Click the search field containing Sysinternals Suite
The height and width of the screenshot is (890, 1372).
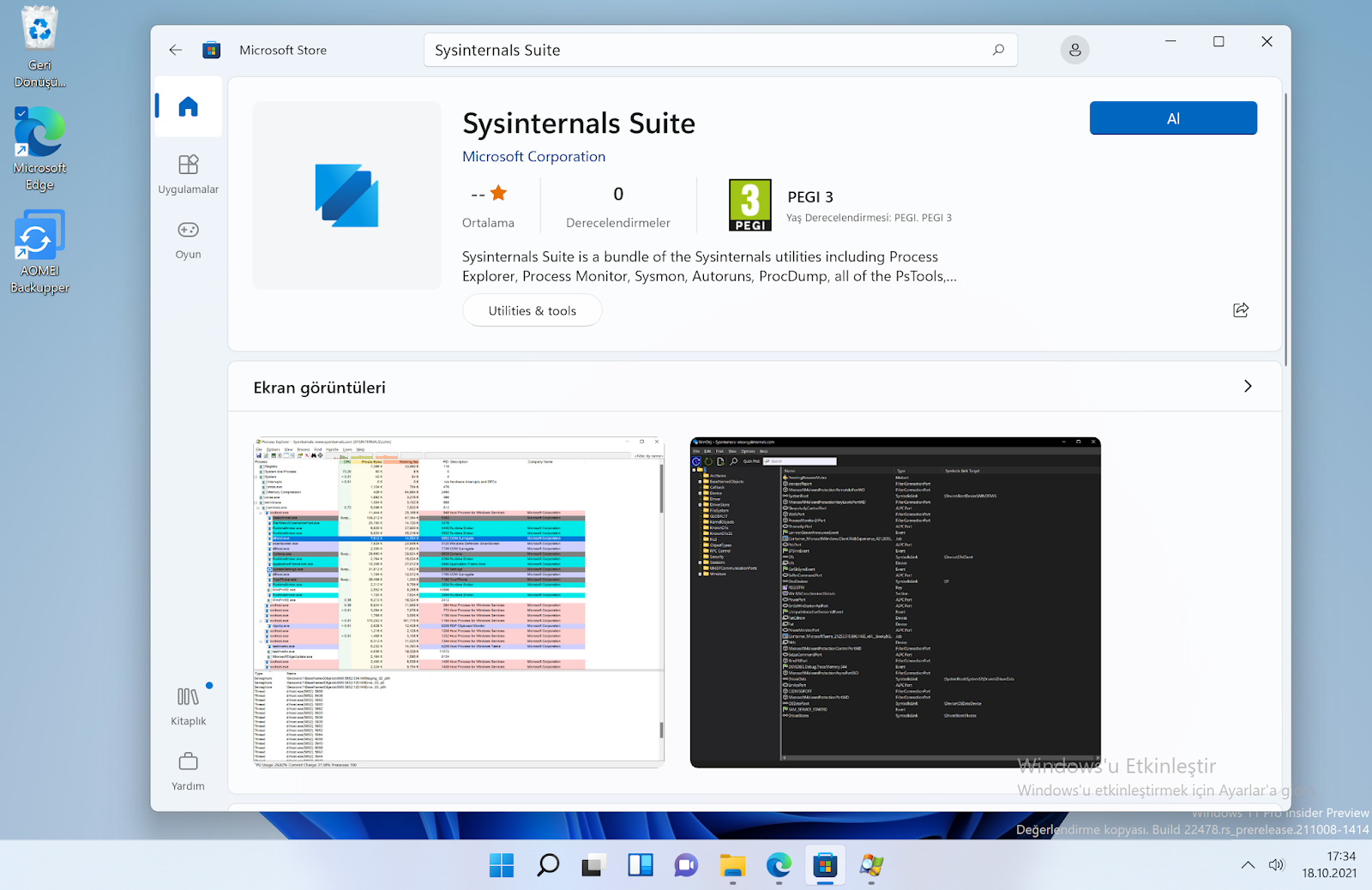point(720,50)
